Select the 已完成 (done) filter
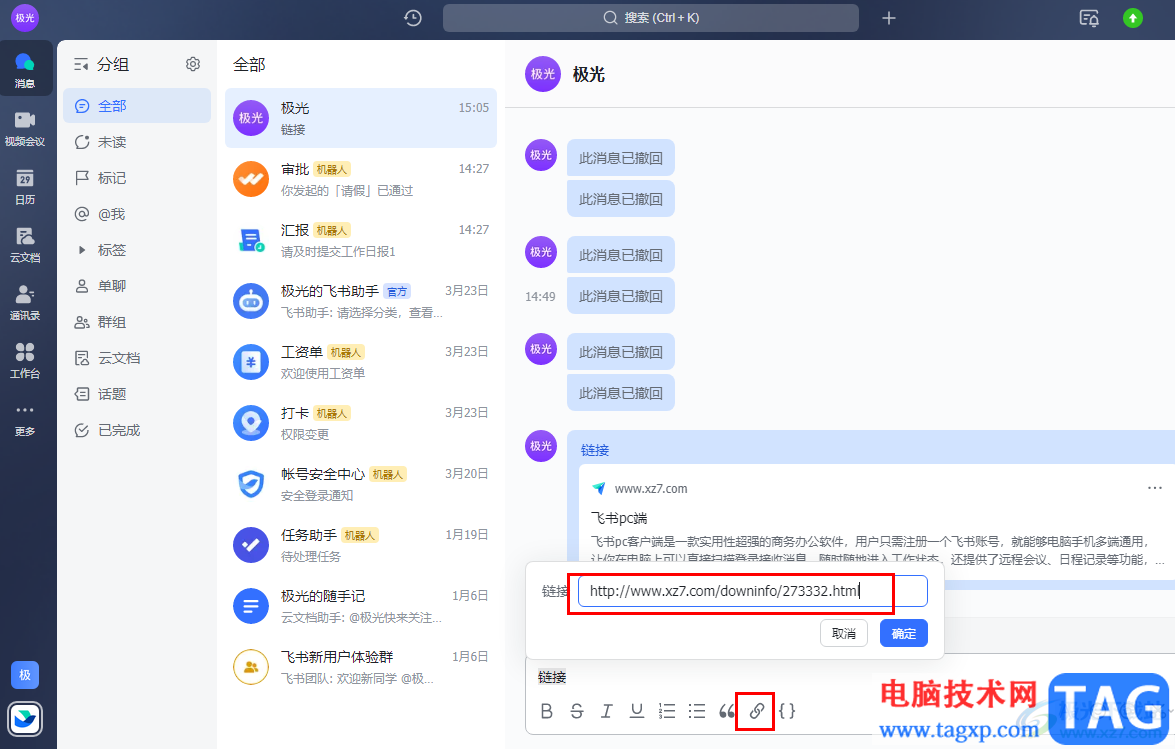Viewport: 1175px width, 749px height. click(x=137, y=429)
